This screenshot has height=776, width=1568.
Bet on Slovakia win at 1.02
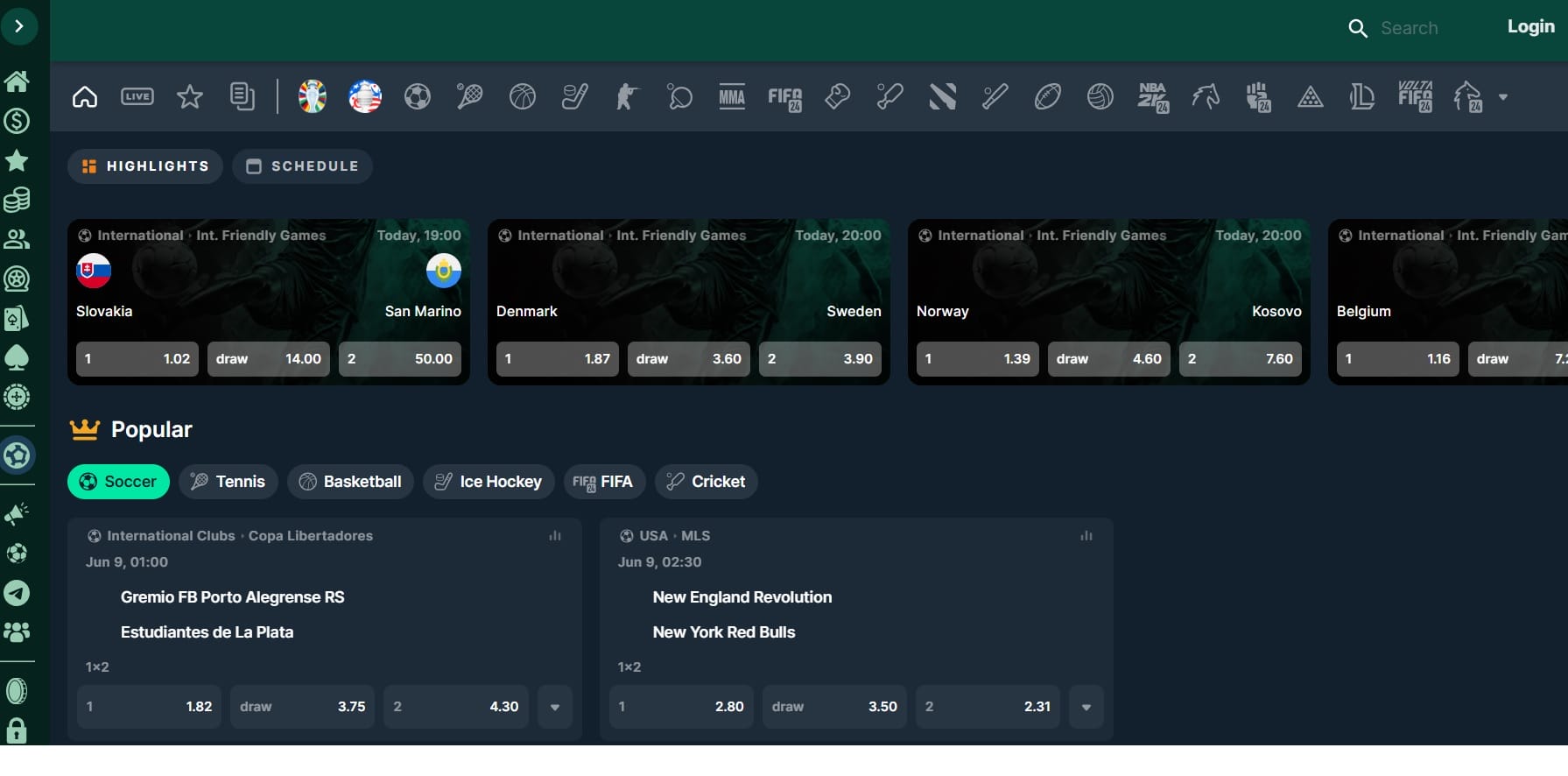click(x=137, y=359)
